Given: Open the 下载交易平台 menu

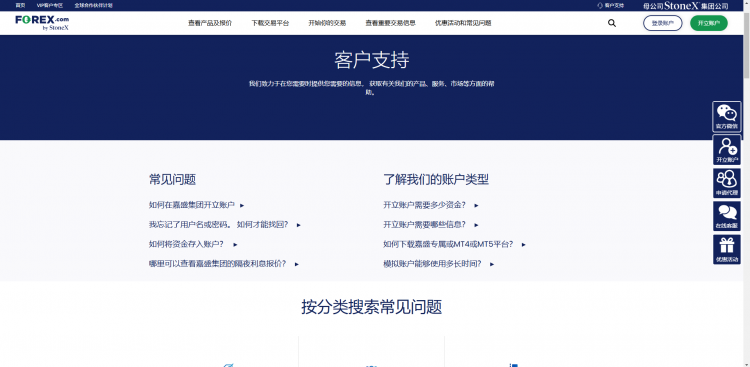Looking at the screenshot, I should [270, 23].
